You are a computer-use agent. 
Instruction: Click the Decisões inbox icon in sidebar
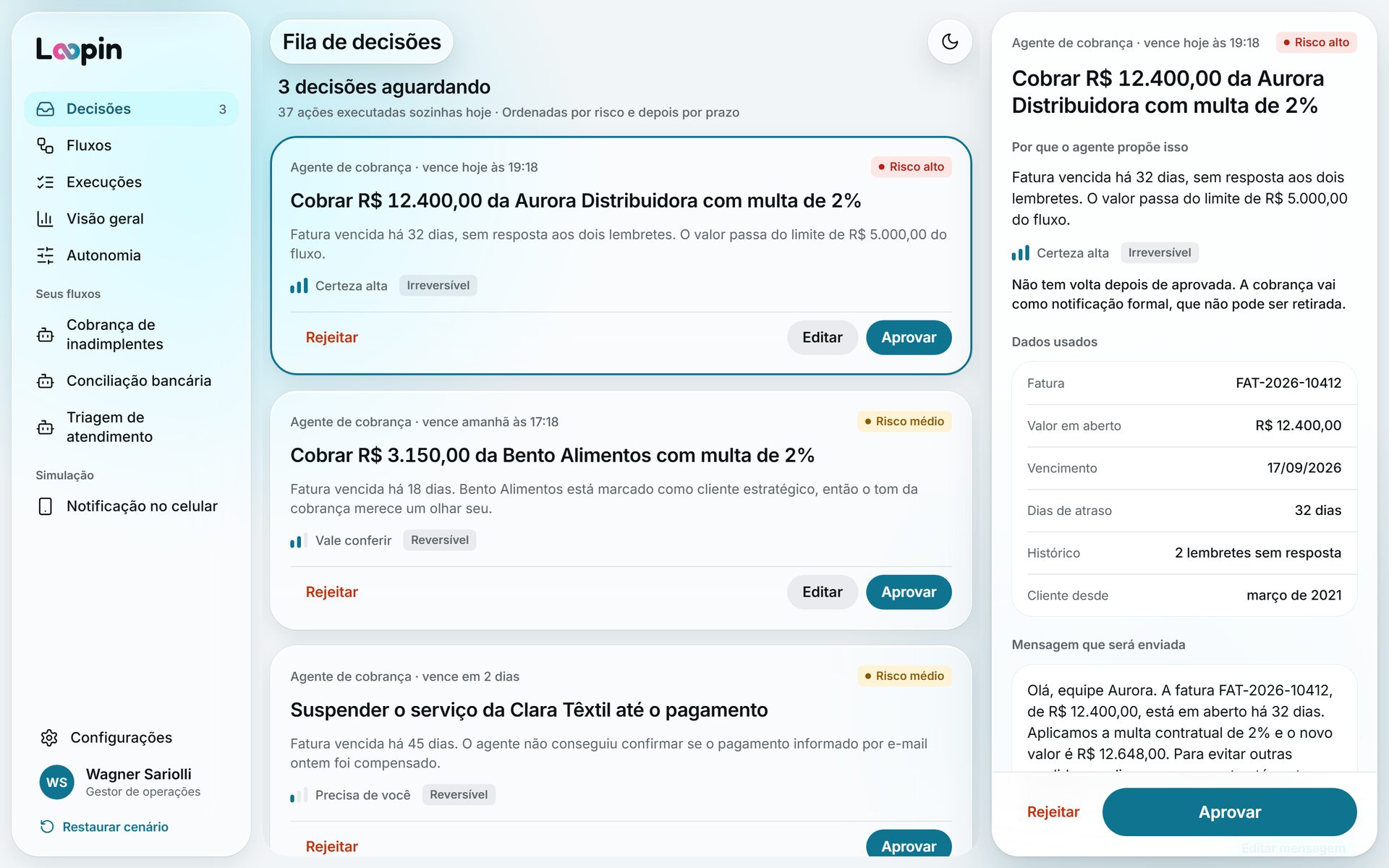point(46,109)
